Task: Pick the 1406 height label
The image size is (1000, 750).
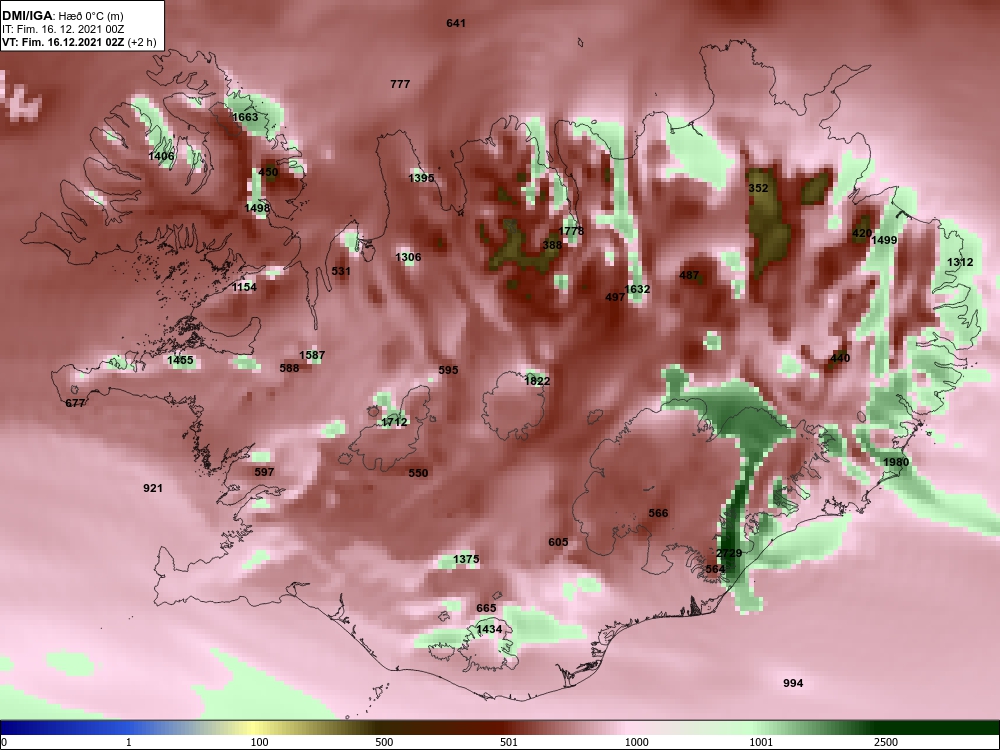Action: click(x=161, y=156)
